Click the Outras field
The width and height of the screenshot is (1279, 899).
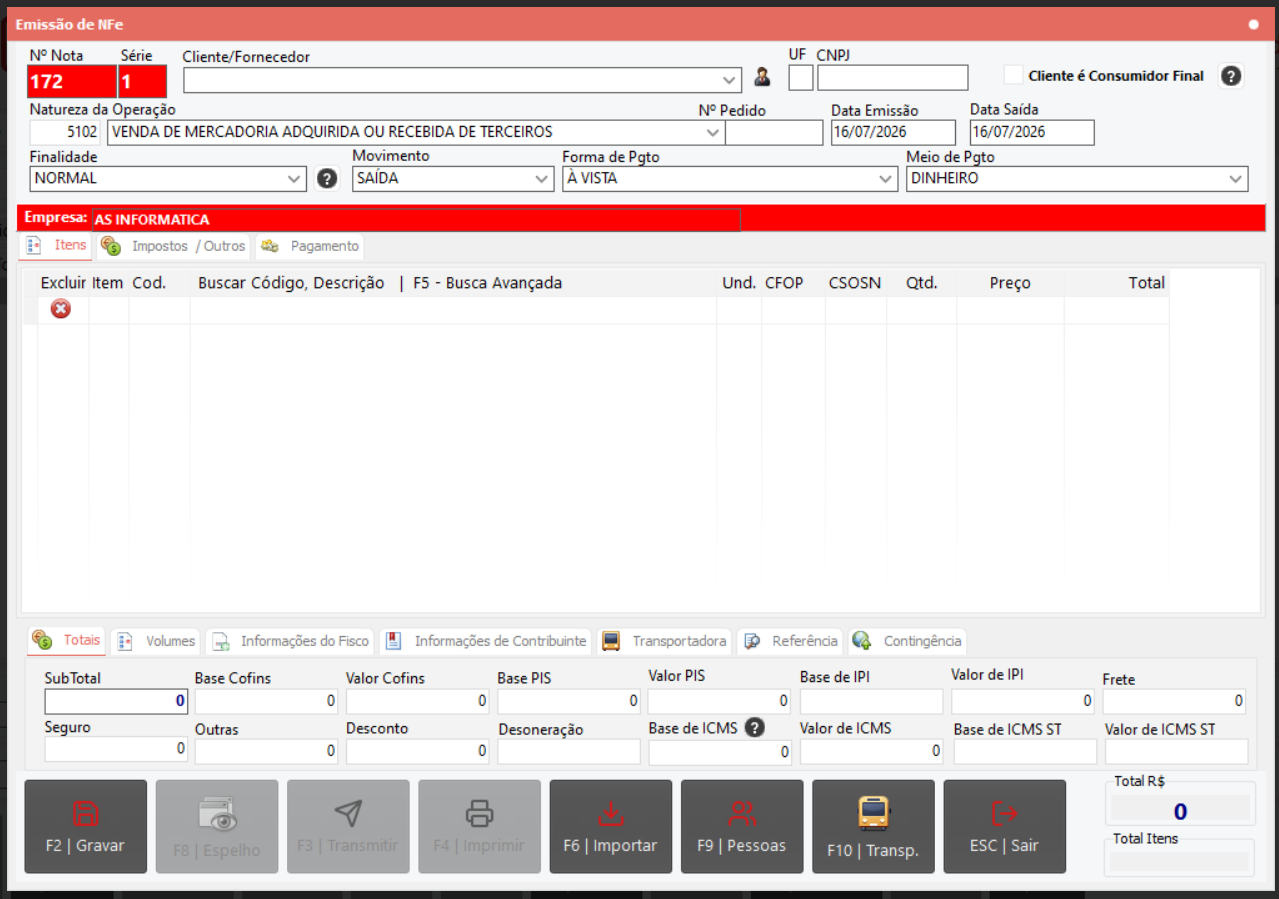[267, 751]
